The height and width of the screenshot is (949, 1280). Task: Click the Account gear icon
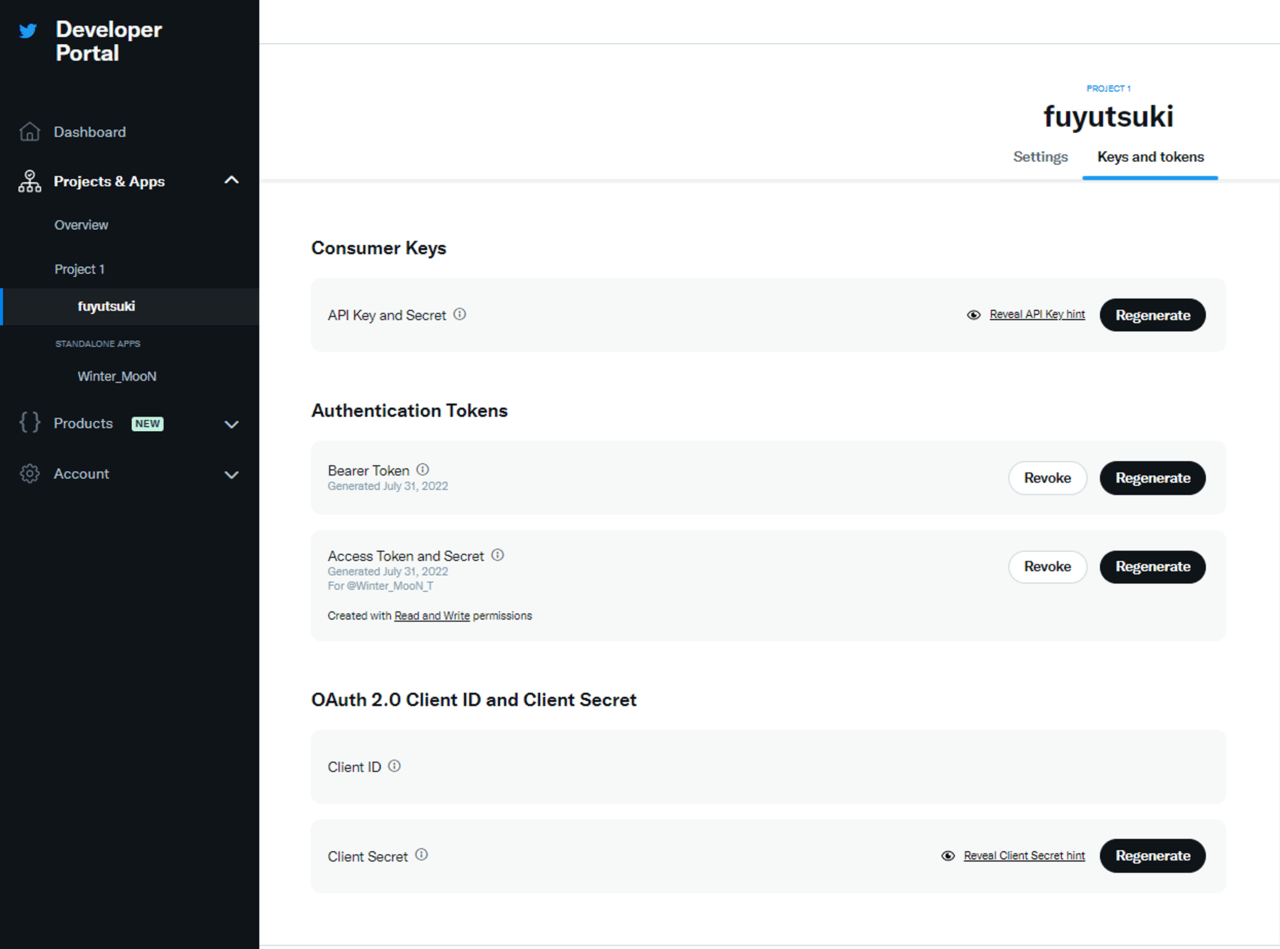(x=30, y=474)
